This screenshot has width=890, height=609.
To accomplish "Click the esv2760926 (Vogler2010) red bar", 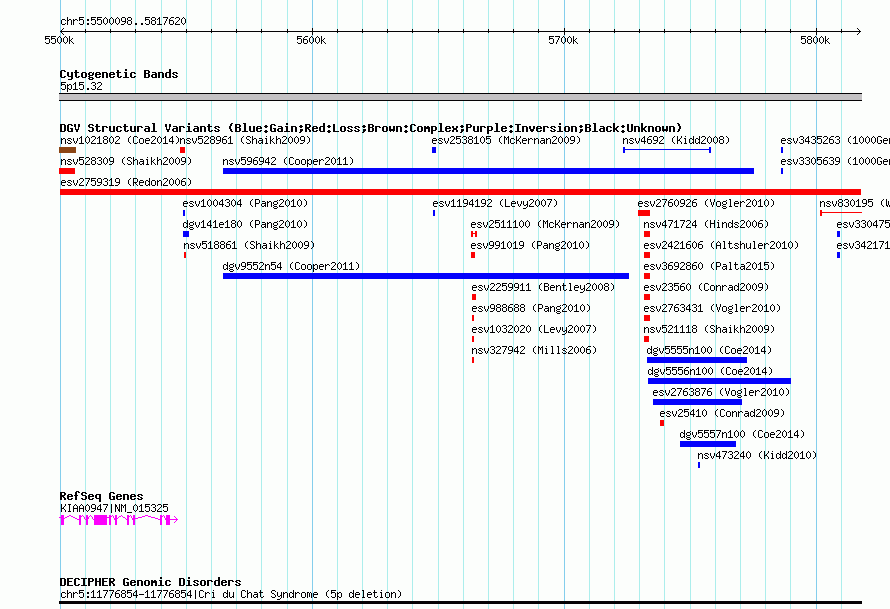I will 644,213.
